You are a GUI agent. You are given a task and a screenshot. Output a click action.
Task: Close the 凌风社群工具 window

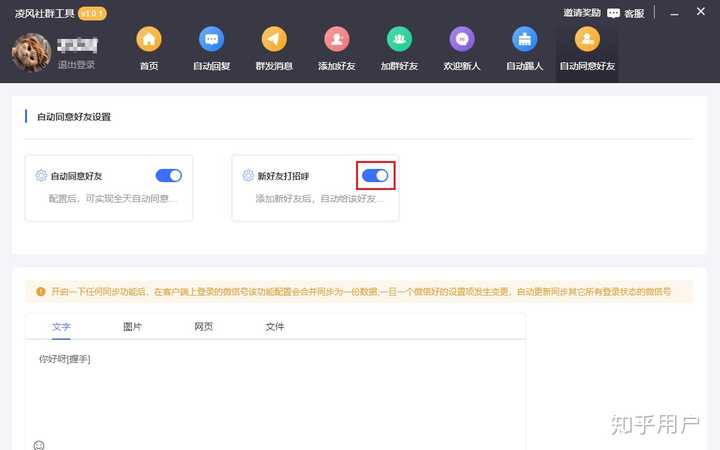701,11
